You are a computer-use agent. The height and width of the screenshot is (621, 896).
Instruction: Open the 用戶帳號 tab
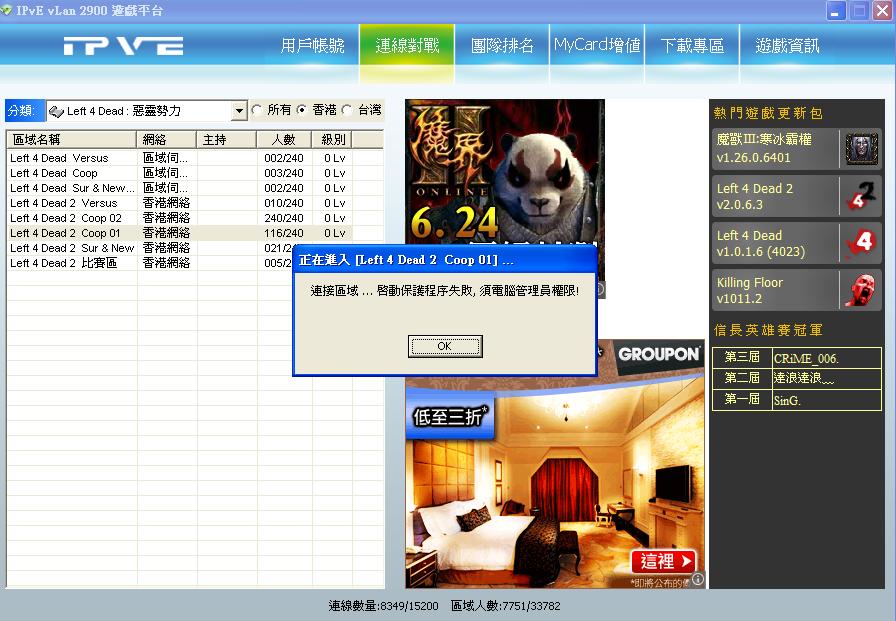pos(312,45)
